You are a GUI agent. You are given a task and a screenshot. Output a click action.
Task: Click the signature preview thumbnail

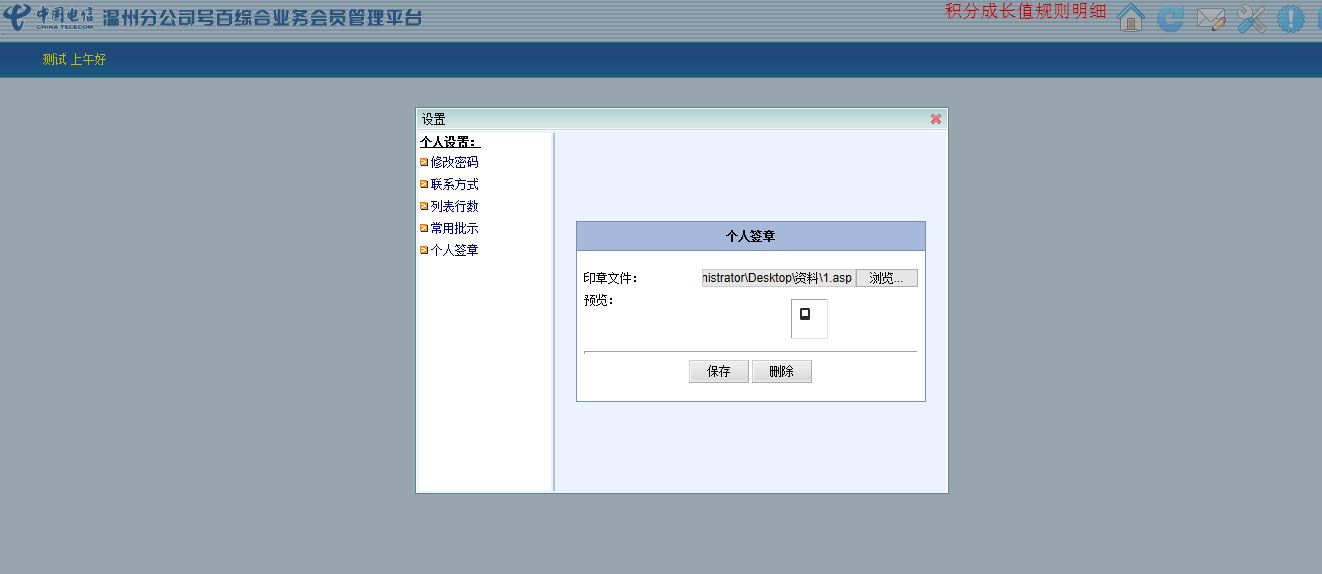click(809, 319)
